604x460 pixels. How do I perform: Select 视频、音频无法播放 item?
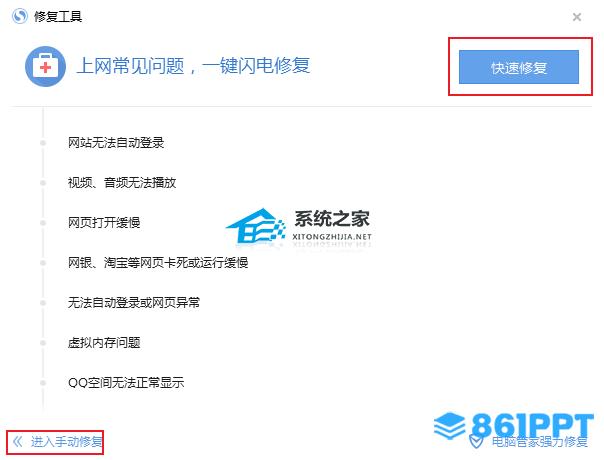point(122,183)
